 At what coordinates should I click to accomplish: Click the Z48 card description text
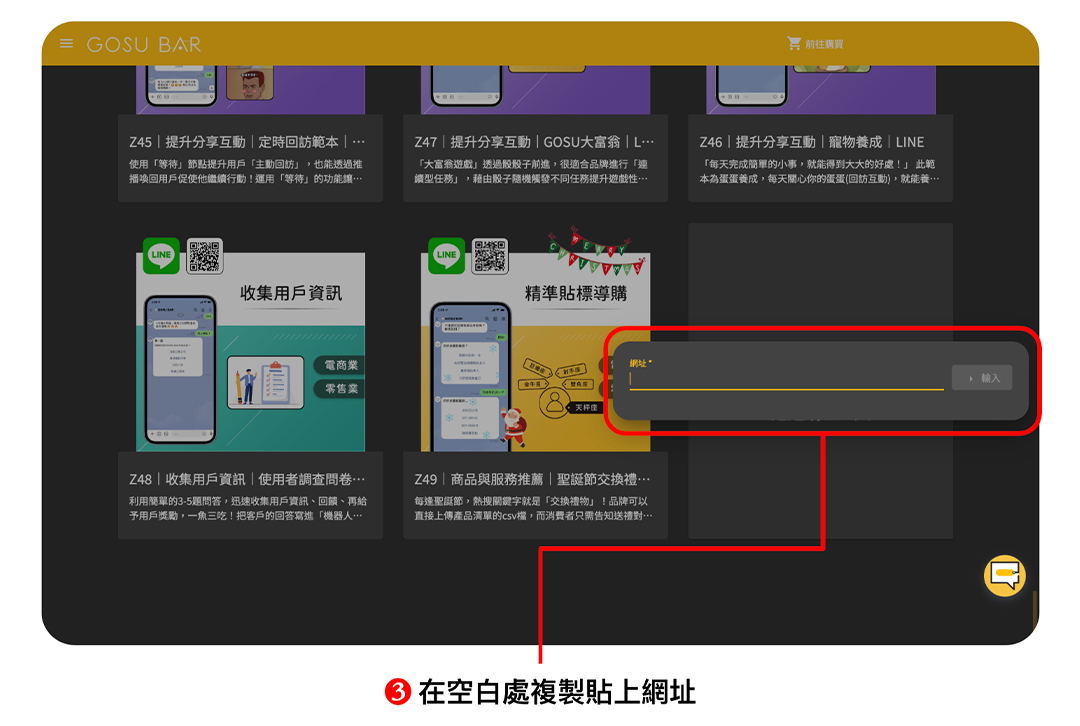(x=248, y=508)
